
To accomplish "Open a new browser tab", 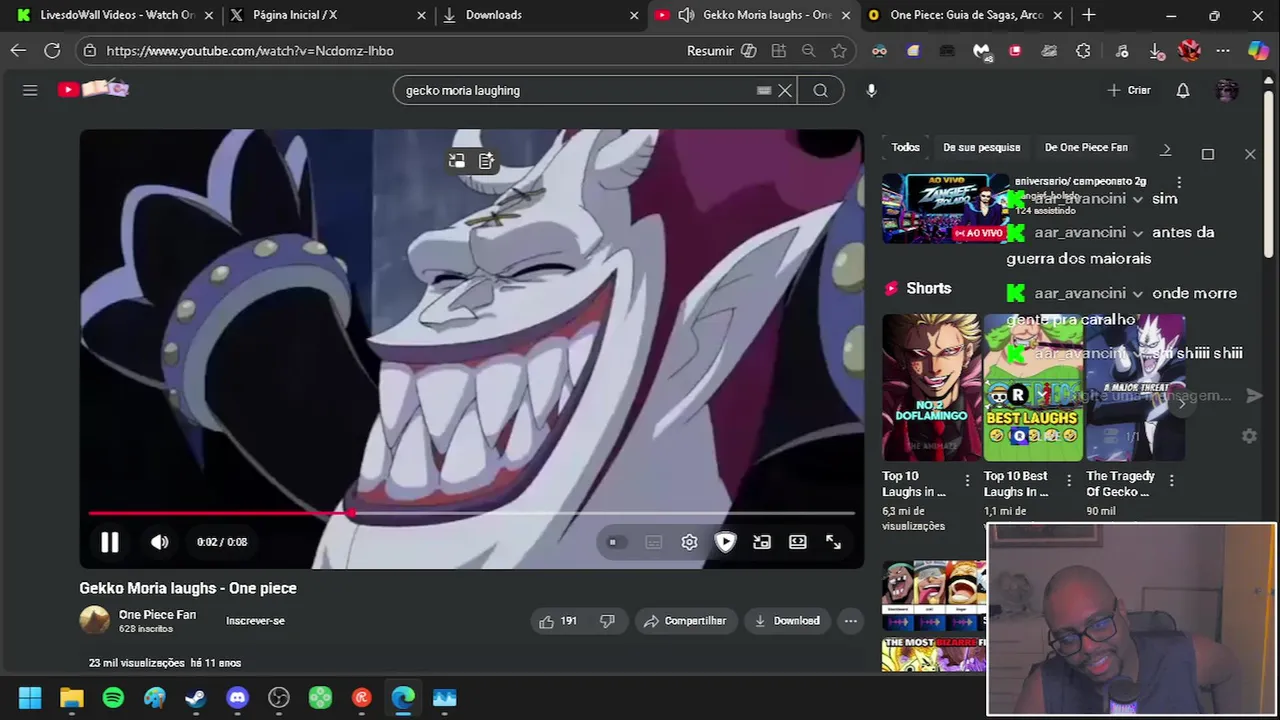I will (1089, 15).
